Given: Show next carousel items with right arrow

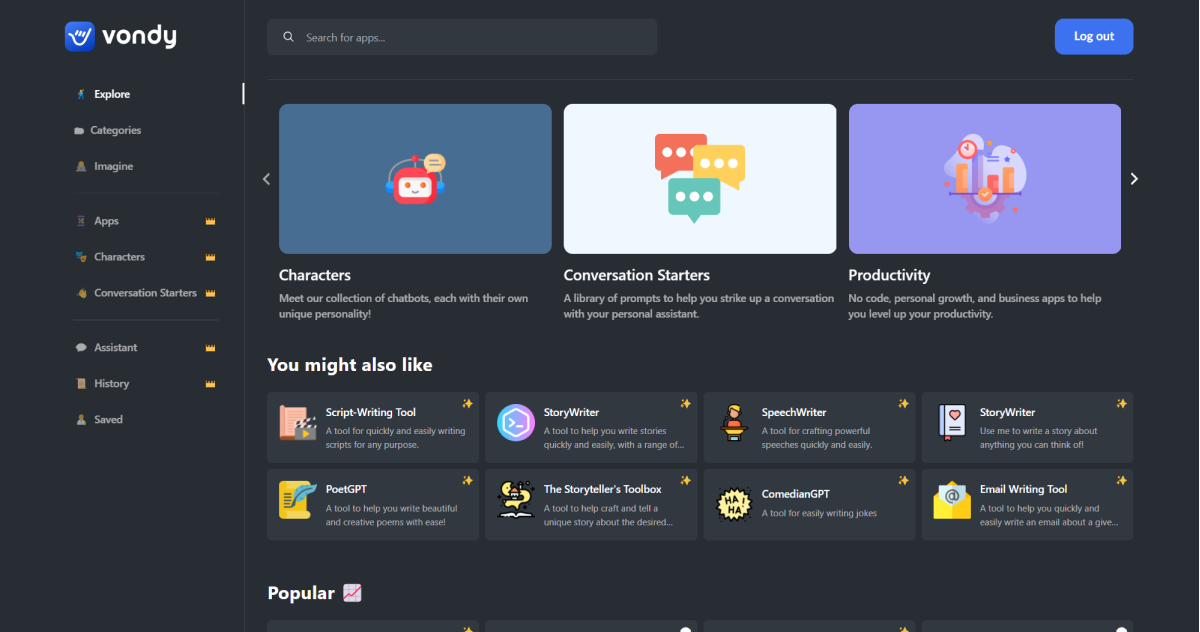Looking at the screenshot, I should [x=1134, y=179].
